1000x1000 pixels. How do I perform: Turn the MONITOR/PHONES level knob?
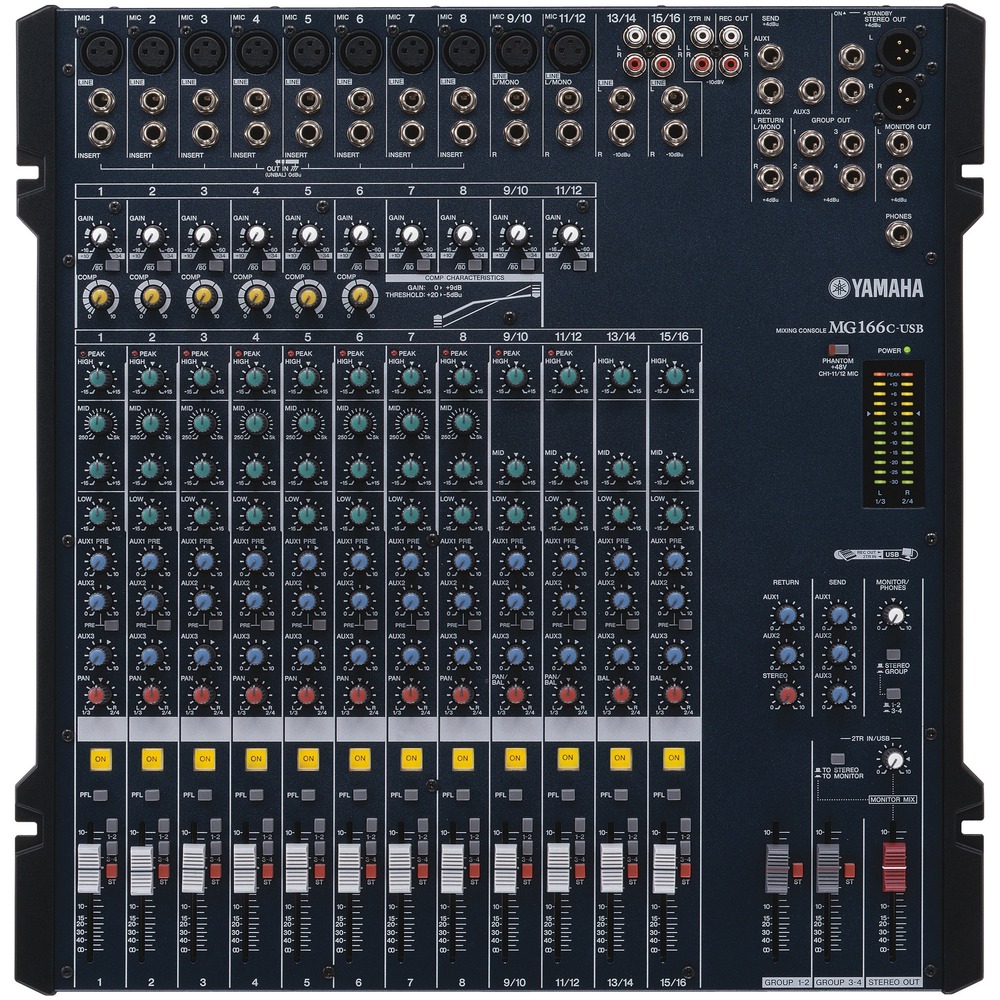[x=895, y=615]
